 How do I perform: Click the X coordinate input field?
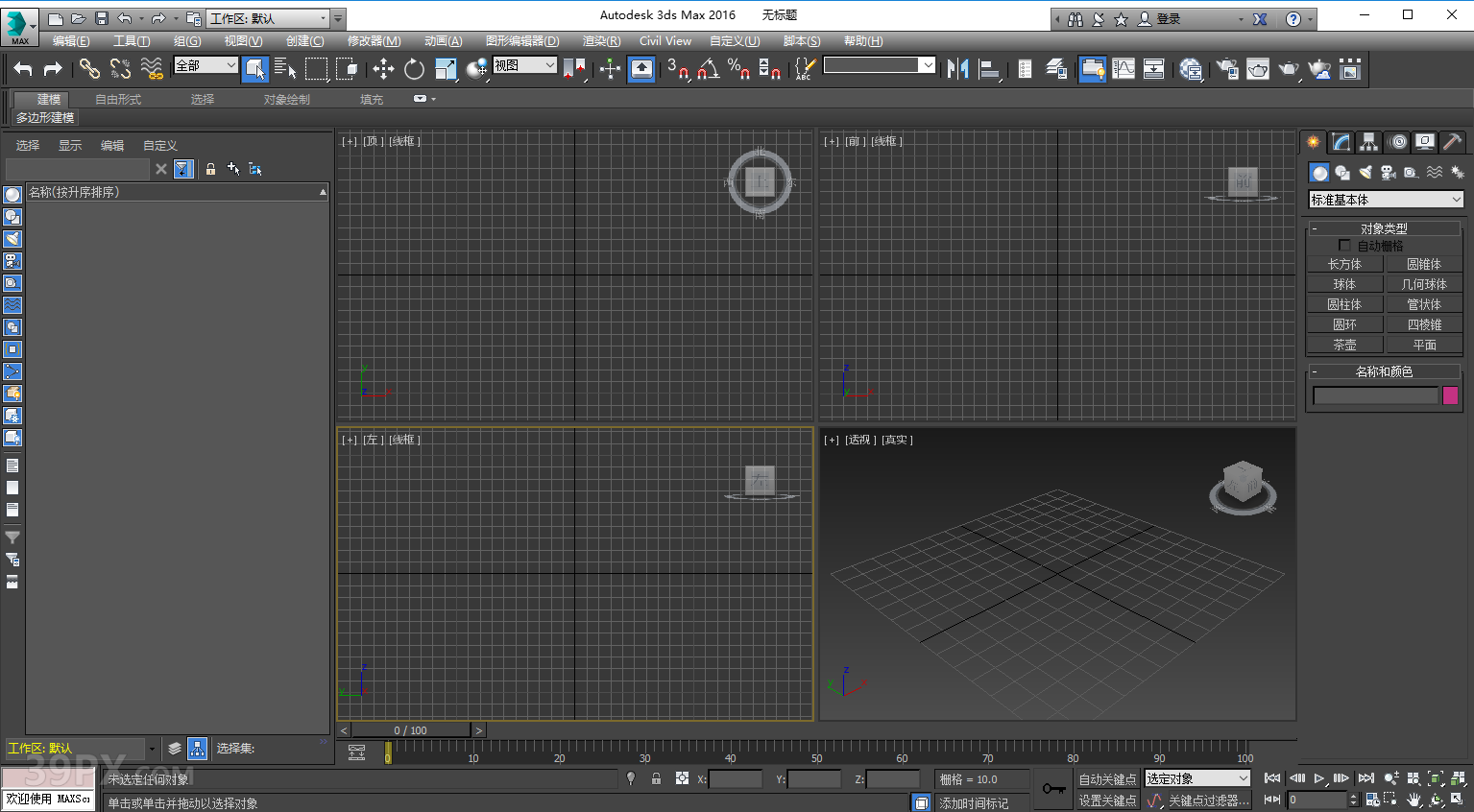point(736,779)
